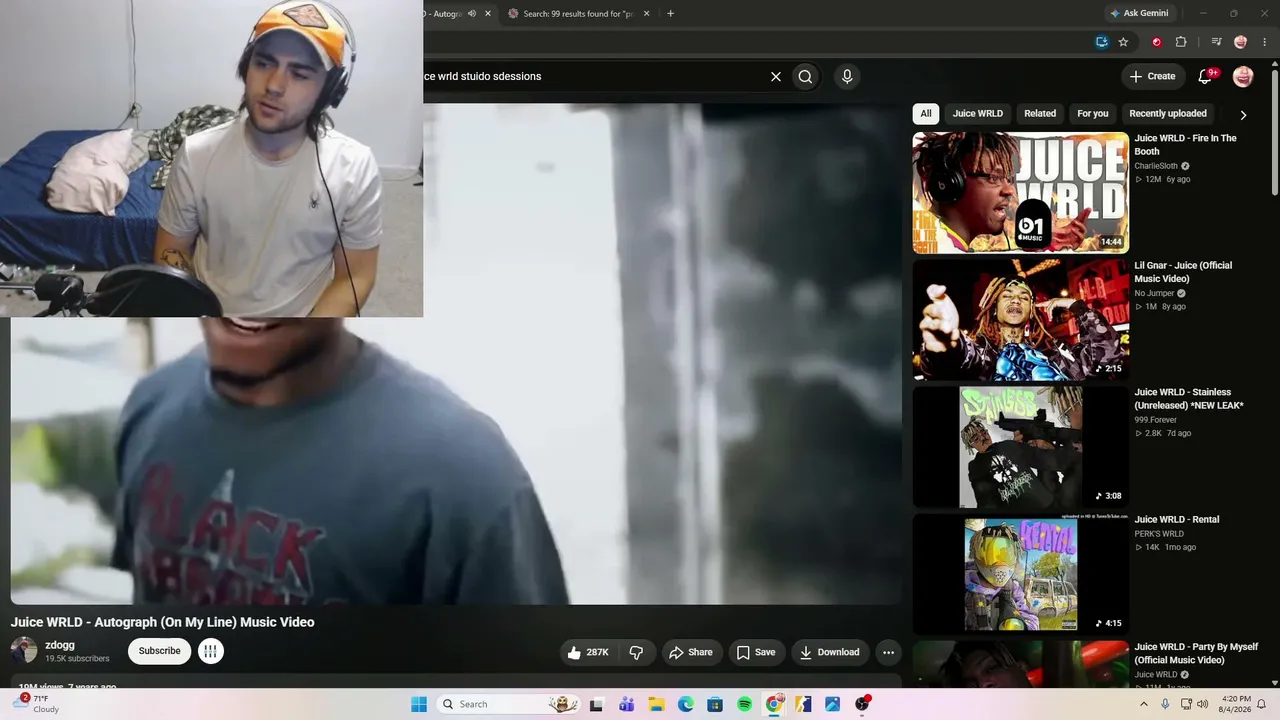Open Microsoft Edge from taskbar
This screenshot has width=1280, height=720.
(x=686, y=704)
